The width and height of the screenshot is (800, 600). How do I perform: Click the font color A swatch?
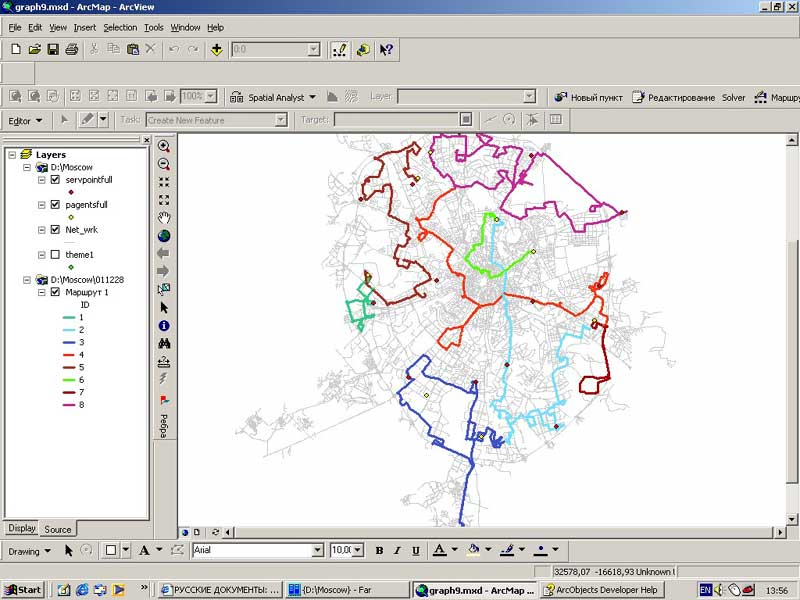439,550
